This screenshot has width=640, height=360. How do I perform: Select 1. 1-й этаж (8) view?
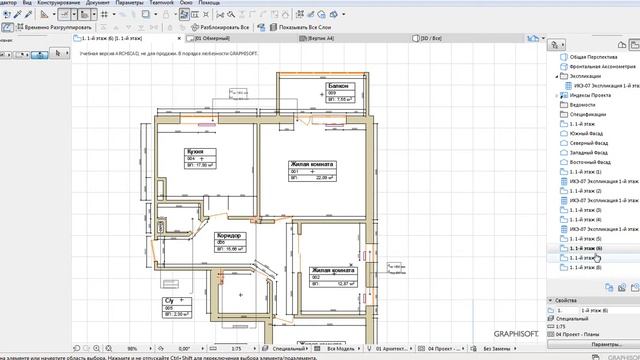coord(585,268)
